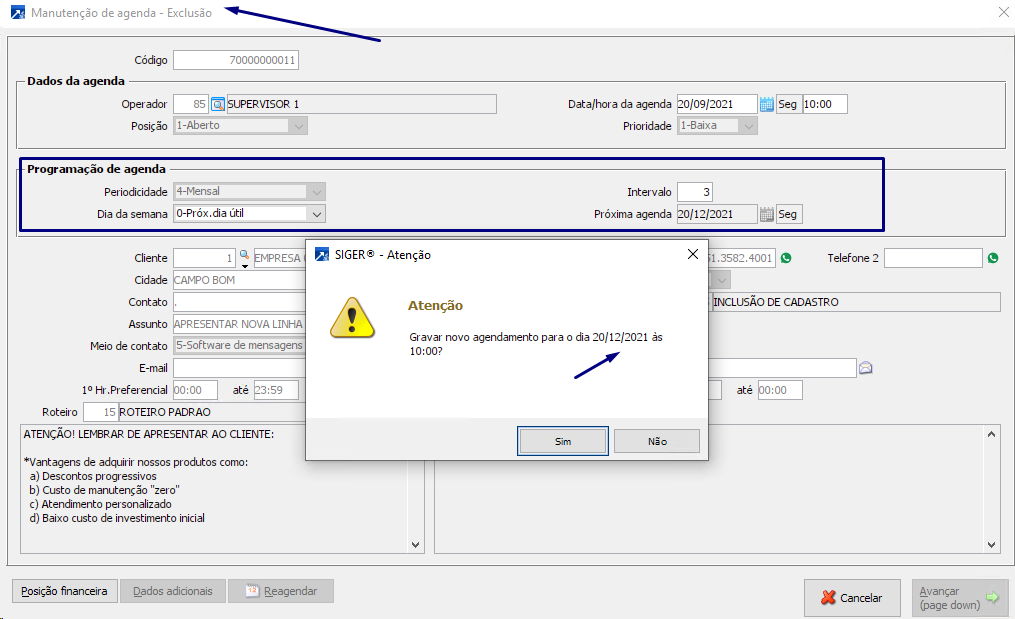
Task: Click the SIGER logo in dialog title
Action: pyautogui.click(x=322, y=254)
